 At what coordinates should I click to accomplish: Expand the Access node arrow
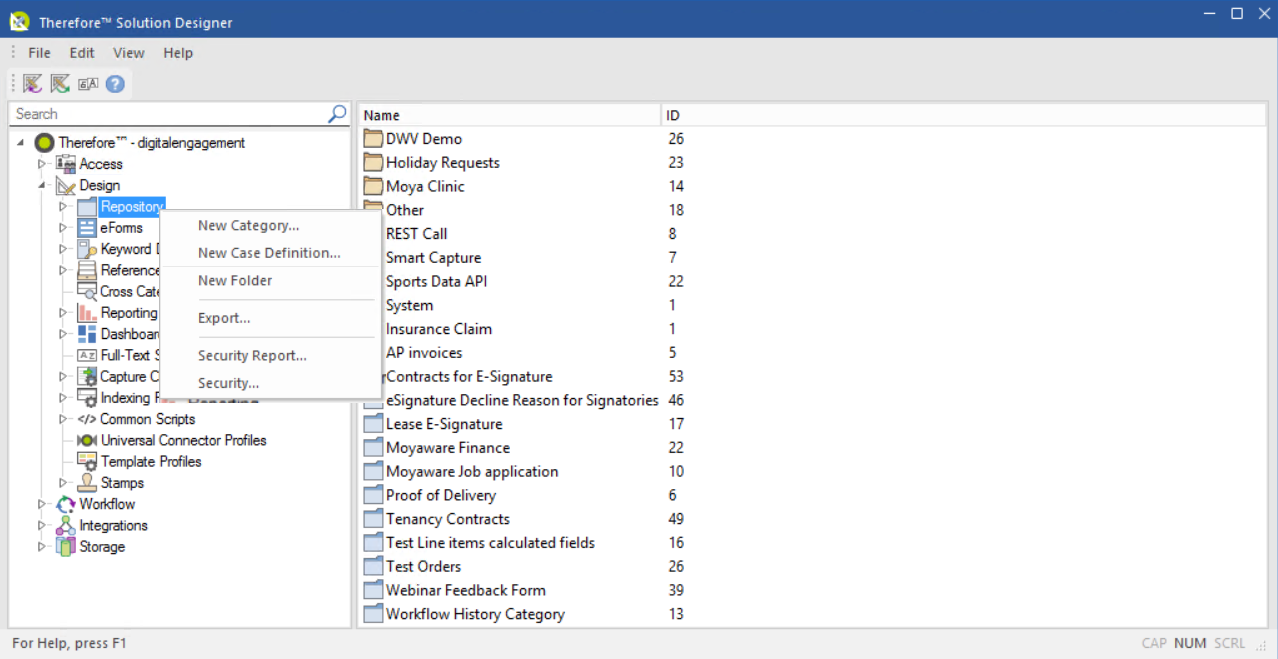tap(42, 164)
